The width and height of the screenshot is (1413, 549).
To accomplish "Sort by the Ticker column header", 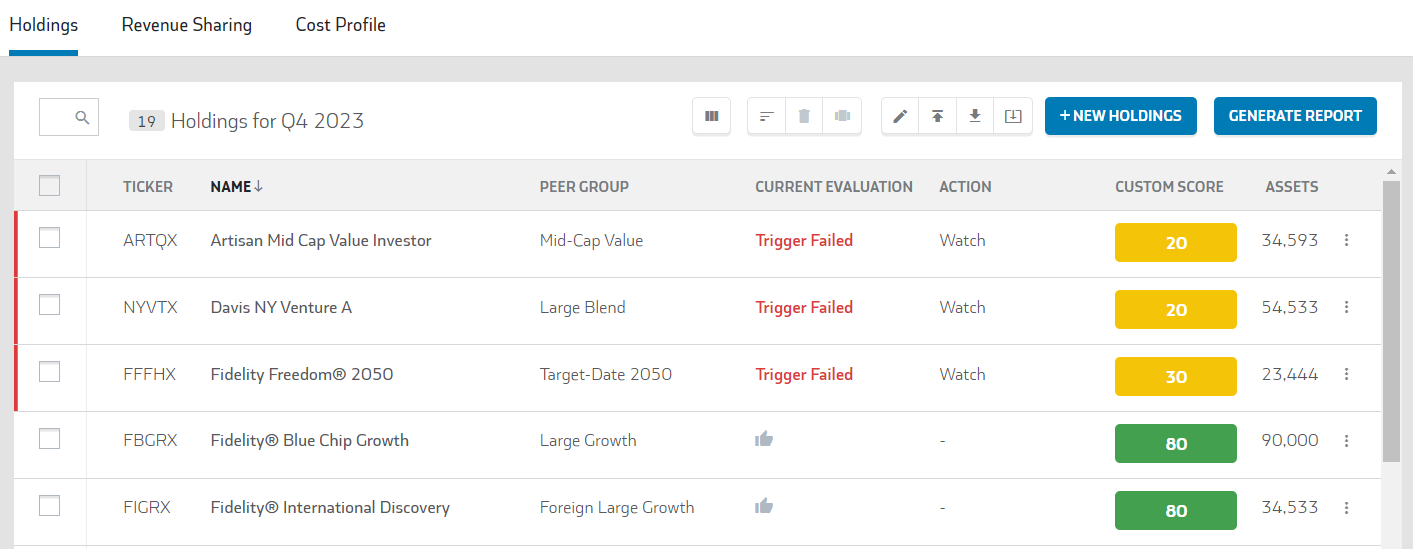I will point(148,186).
